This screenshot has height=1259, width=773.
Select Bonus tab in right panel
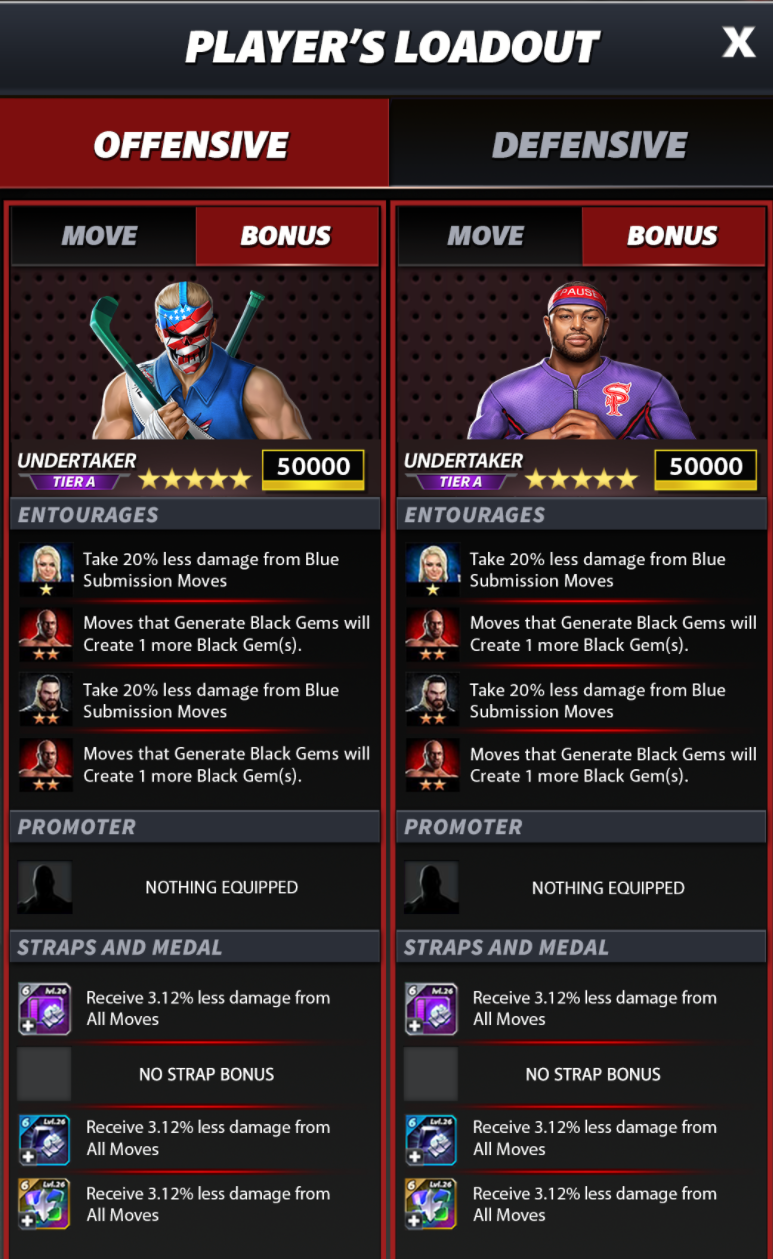673,237
